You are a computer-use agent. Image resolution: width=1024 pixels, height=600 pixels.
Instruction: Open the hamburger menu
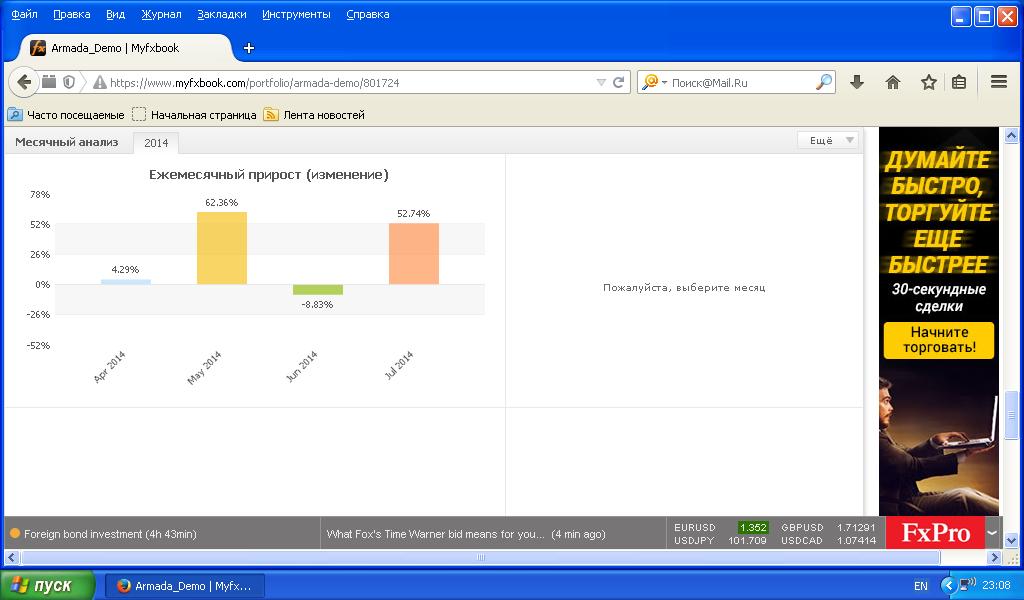[x=999, y=82]
